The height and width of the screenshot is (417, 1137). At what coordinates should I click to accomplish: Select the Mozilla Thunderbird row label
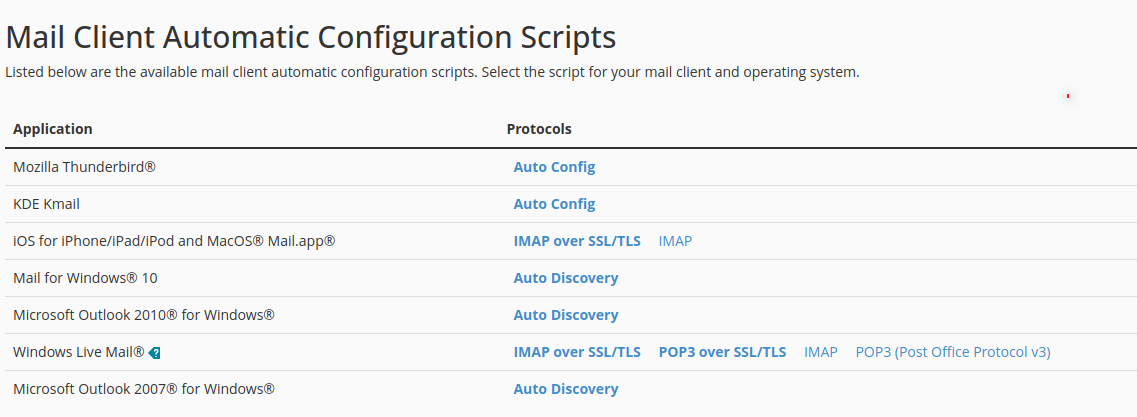pyautogui.click(x=84, y=167)
